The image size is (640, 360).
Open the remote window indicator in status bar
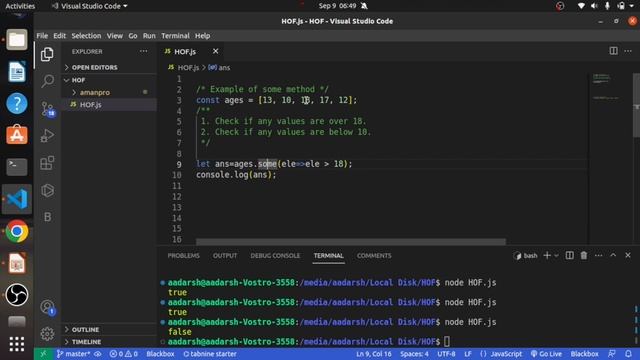click(43, 354)
